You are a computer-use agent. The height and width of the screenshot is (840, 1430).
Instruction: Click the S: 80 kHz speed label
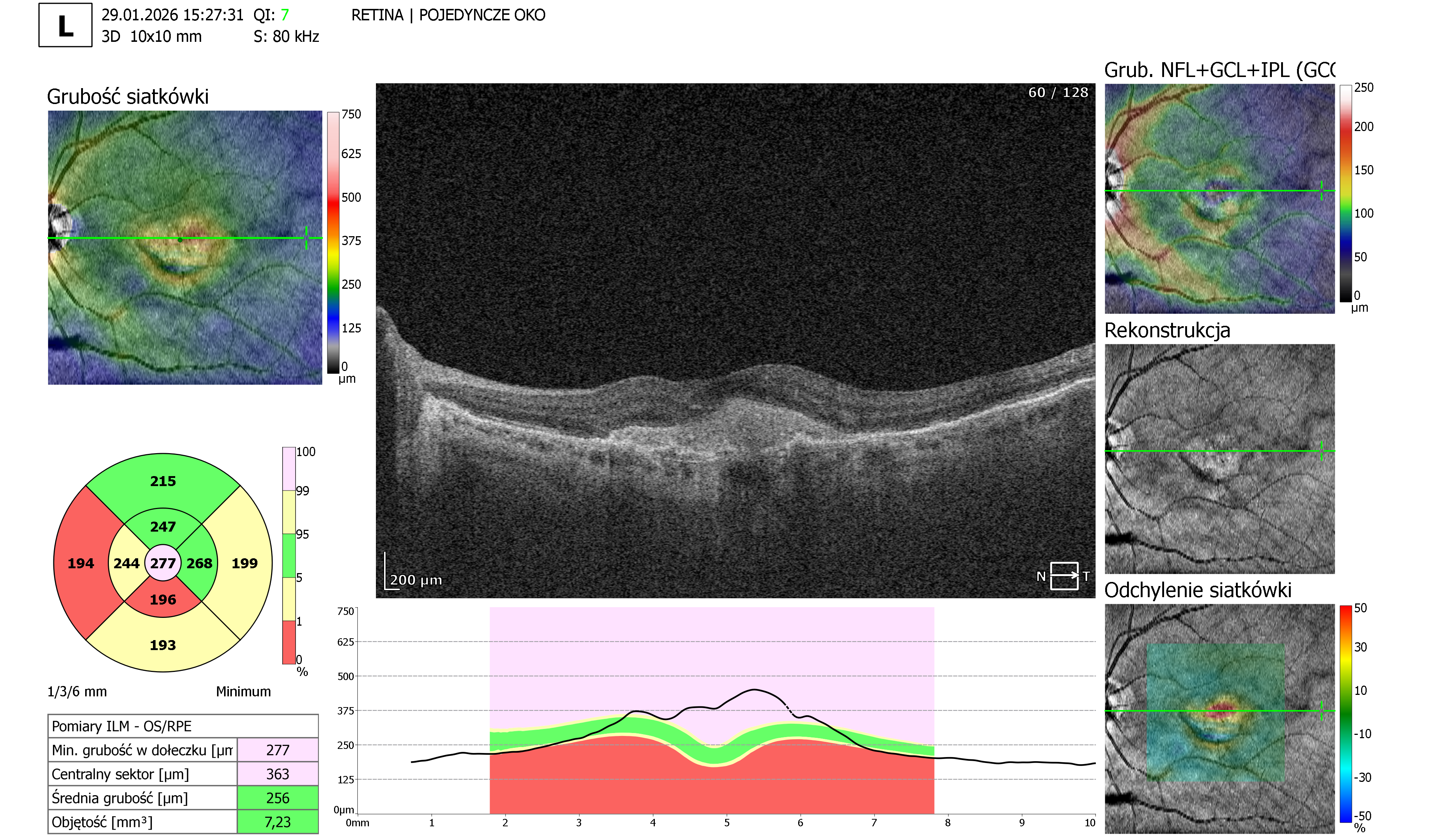[x=286, y=36]
